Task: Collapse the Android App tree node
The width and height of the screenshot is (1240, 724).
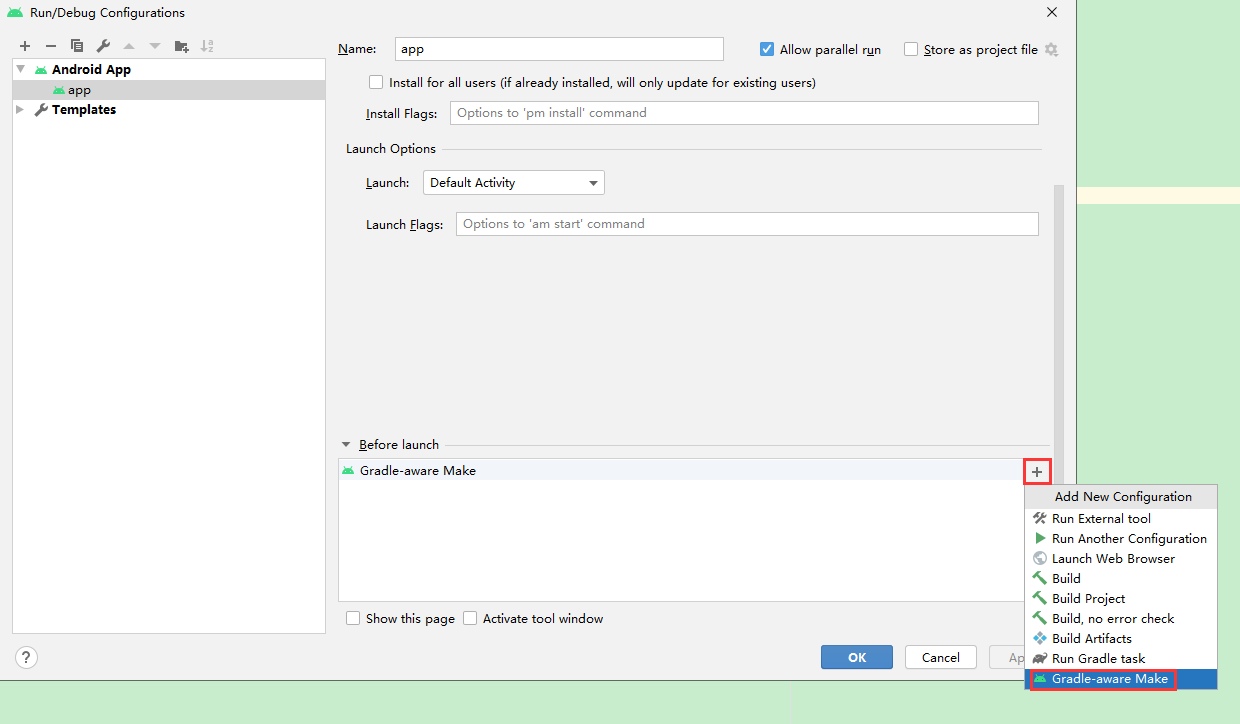Action: (20, 69)
